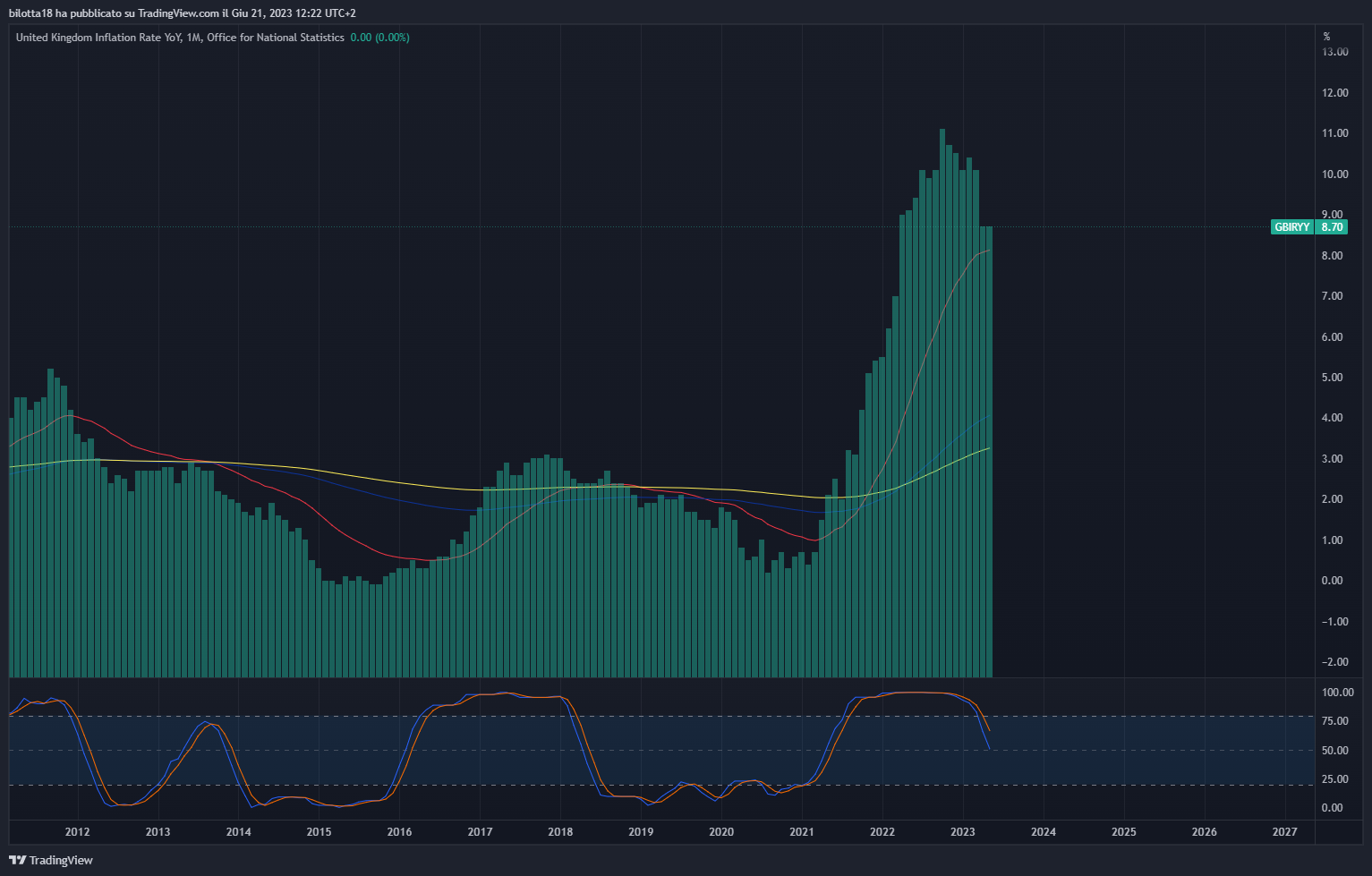The width and height of the screenshot is (1372, 876).
Task: Click the 2024 label on time axis
Action: click(1044, 832)
